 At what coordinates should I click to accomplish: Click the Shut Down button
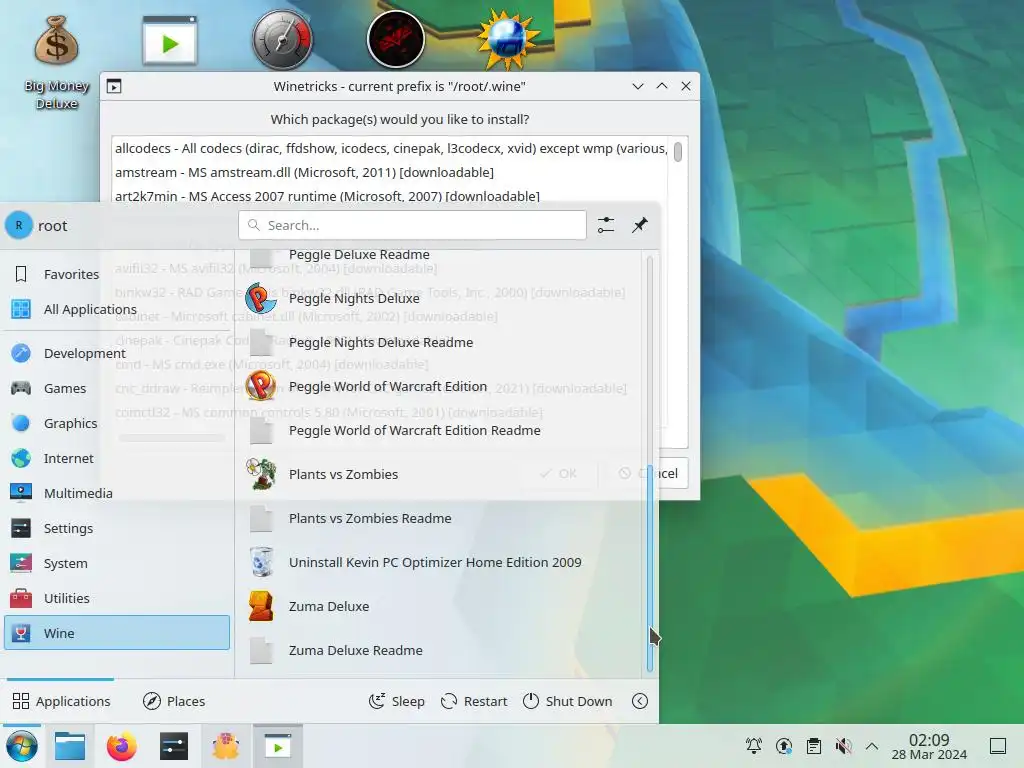tap(568, 701)
